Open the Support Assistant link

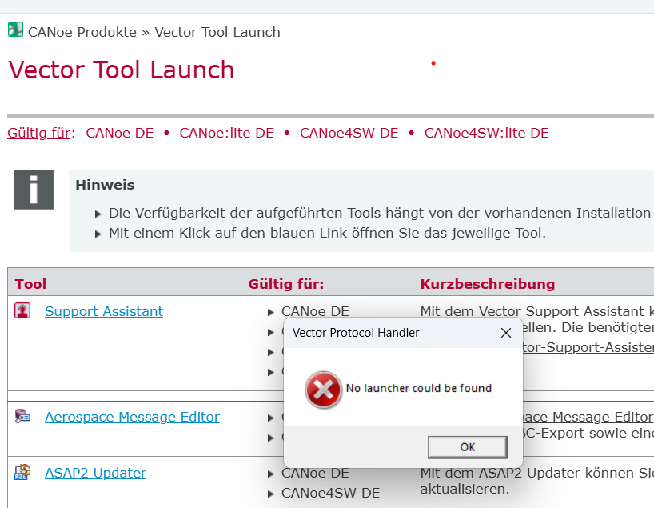[x=104, y=311]
